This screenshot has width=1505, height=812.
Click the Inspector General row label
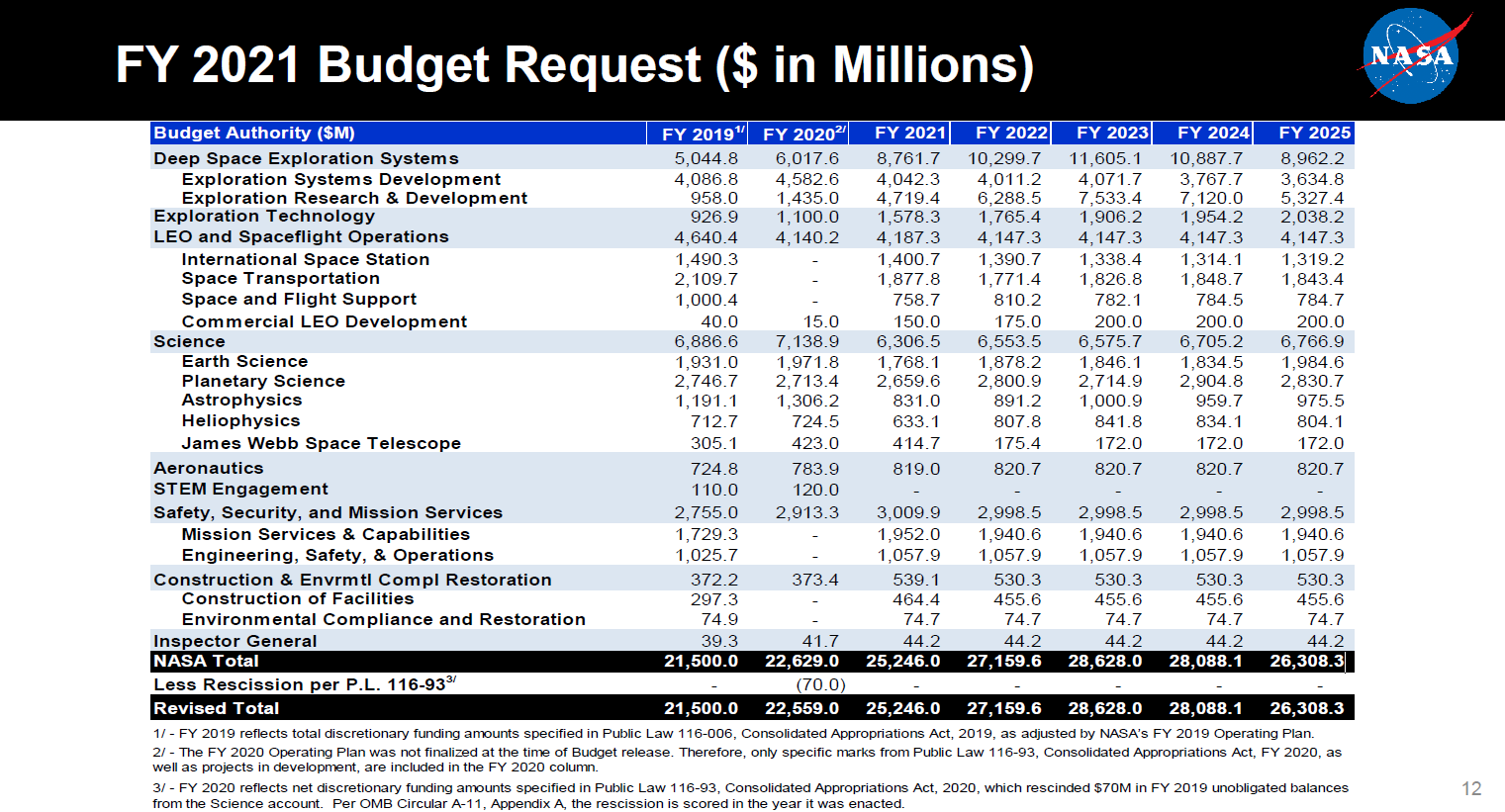(x=235, y=641)
